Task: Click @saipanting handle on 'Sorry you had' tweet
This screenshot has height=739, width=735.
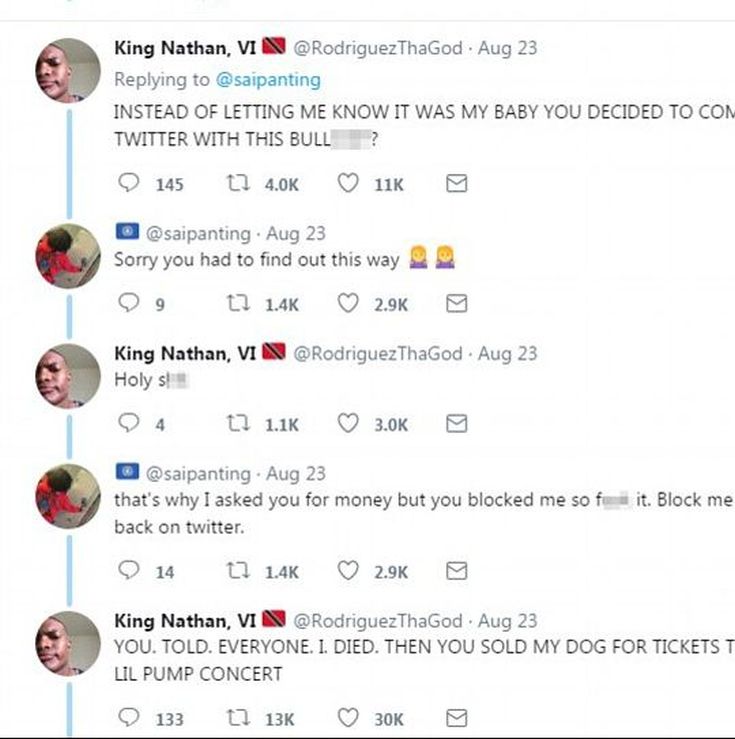Action: click(x=198, y=233)
